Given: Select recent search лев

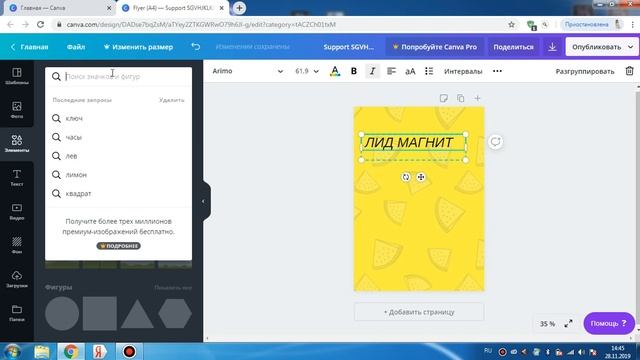Looking at the screenshot, I should pyautogui.click(x=118, y=156).
